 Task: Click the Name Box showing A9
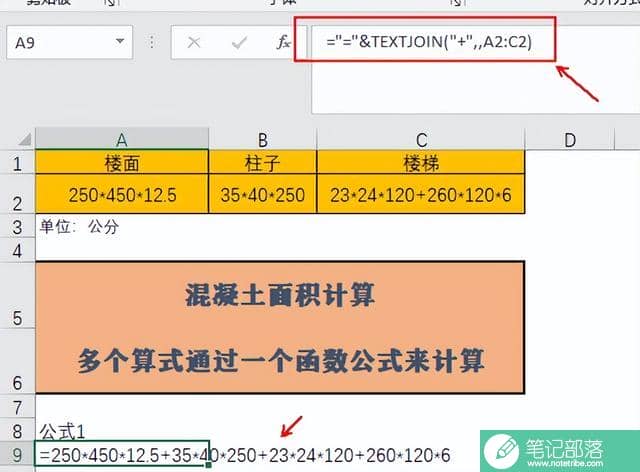tap(69, 42)
